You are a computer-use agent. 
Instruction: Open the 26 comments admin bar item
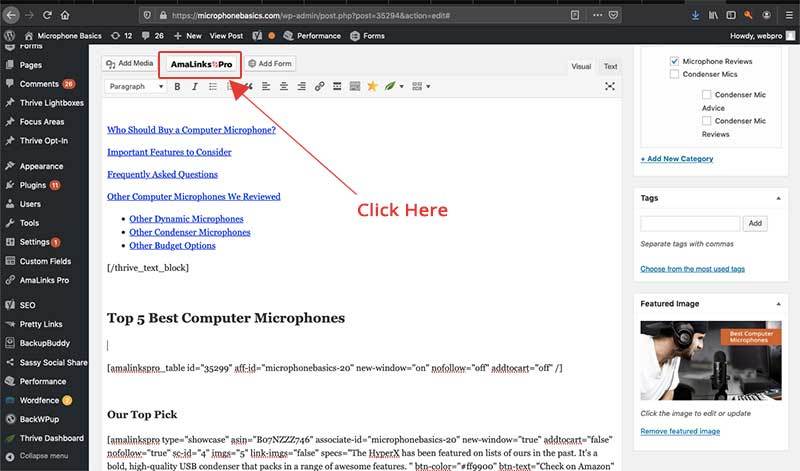(x=153, y=36)
